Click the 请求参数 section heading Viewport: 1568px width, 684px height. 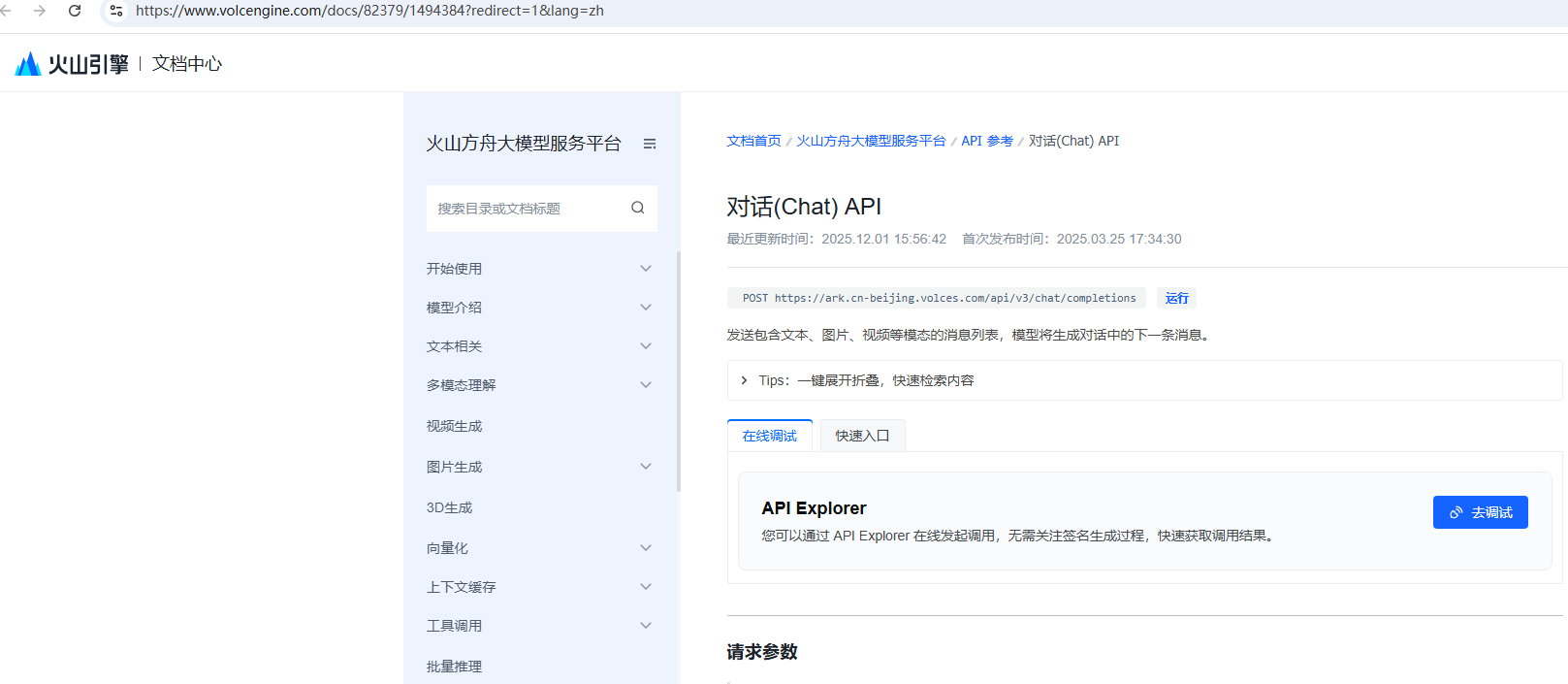coord(762,652)
